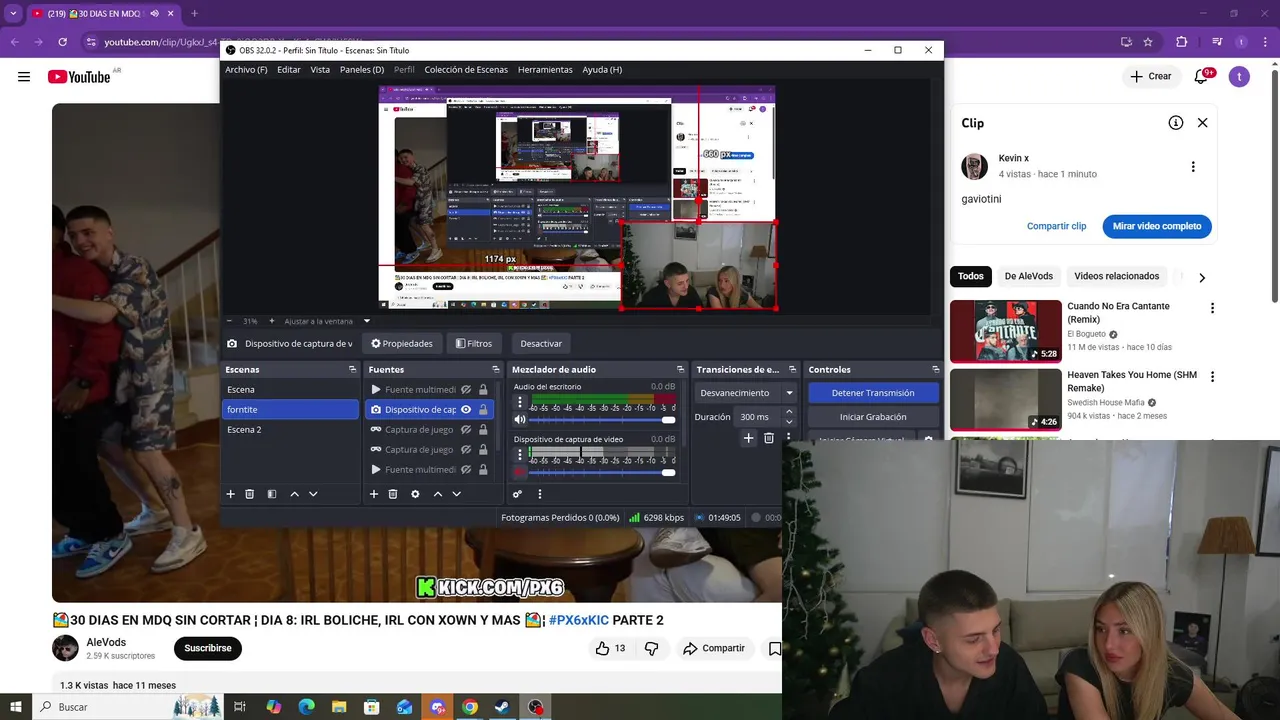This screenshot has height=720, width=1280.
Task: Undock the Escenas panel
Action: tap(352, 369)
